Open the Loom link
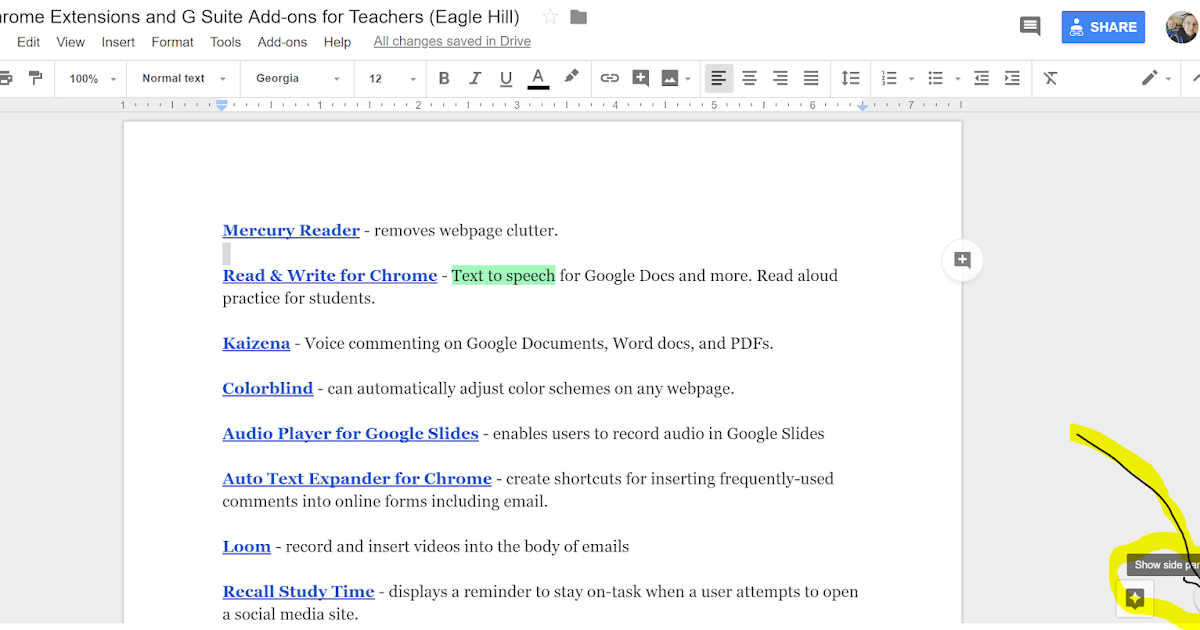 pyautogui.click(x=246, y=547)
